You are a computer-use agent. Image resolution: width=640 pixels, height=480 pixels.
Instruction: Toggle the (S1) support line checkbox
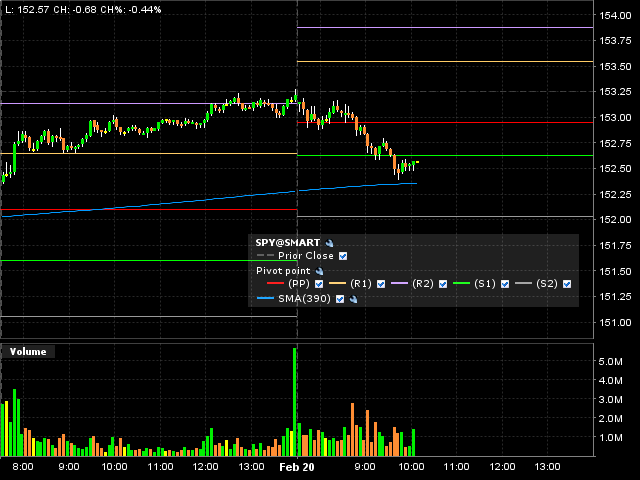tap(505, 284)
